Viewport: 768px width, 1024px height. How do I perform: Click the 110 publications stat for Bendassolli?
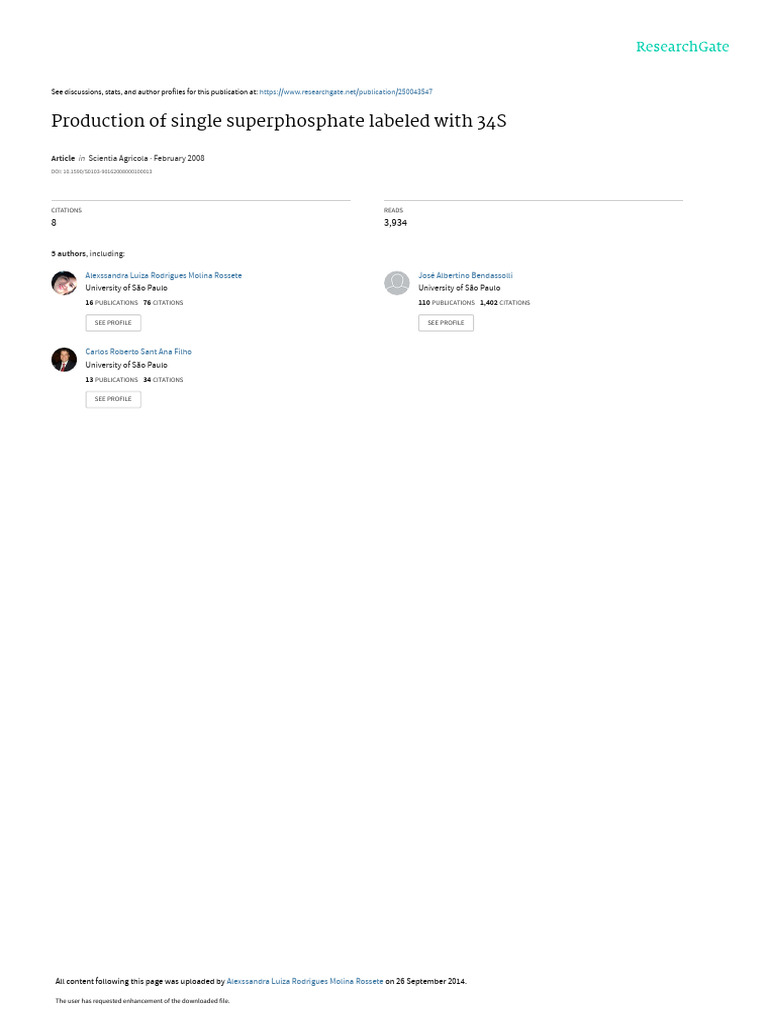pyautogui.click(x=447, y=303)
